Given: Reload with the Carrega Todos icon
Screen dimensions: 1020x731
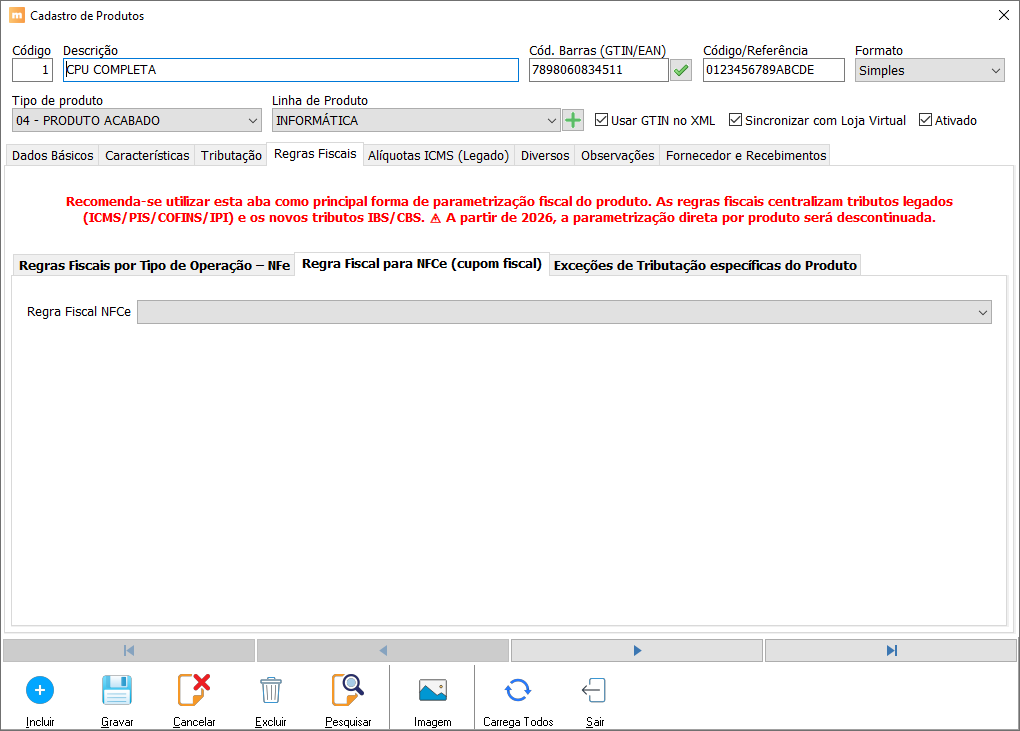Looking at the screenshot, I should point(517,691).
